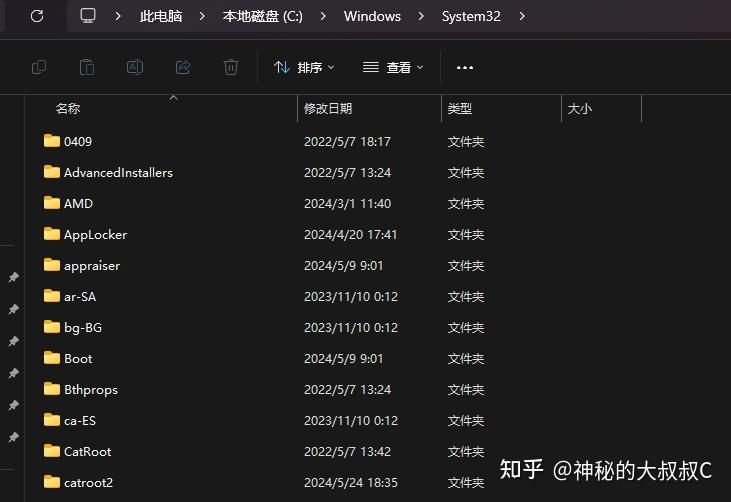This screenshot has width=731, height=502.
Task: Click the CatRoot folder name
Action: point(88,452)
